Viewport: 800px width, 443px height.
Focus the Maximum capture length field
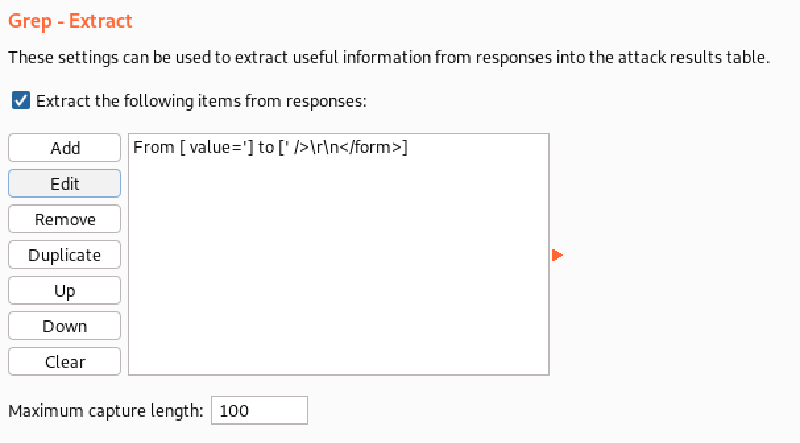pos(259,410)
